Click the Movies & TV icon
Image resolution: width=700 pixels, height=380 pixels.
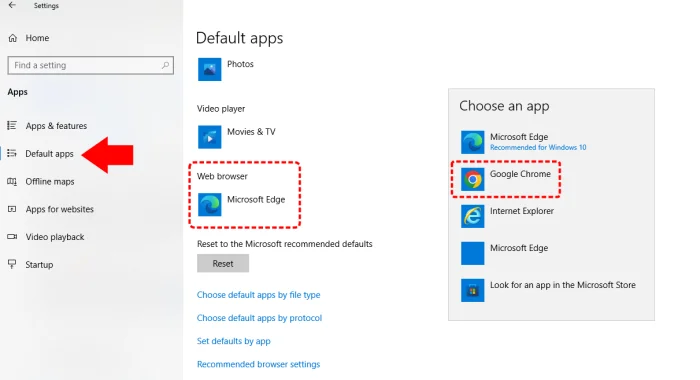click(209, 137)
